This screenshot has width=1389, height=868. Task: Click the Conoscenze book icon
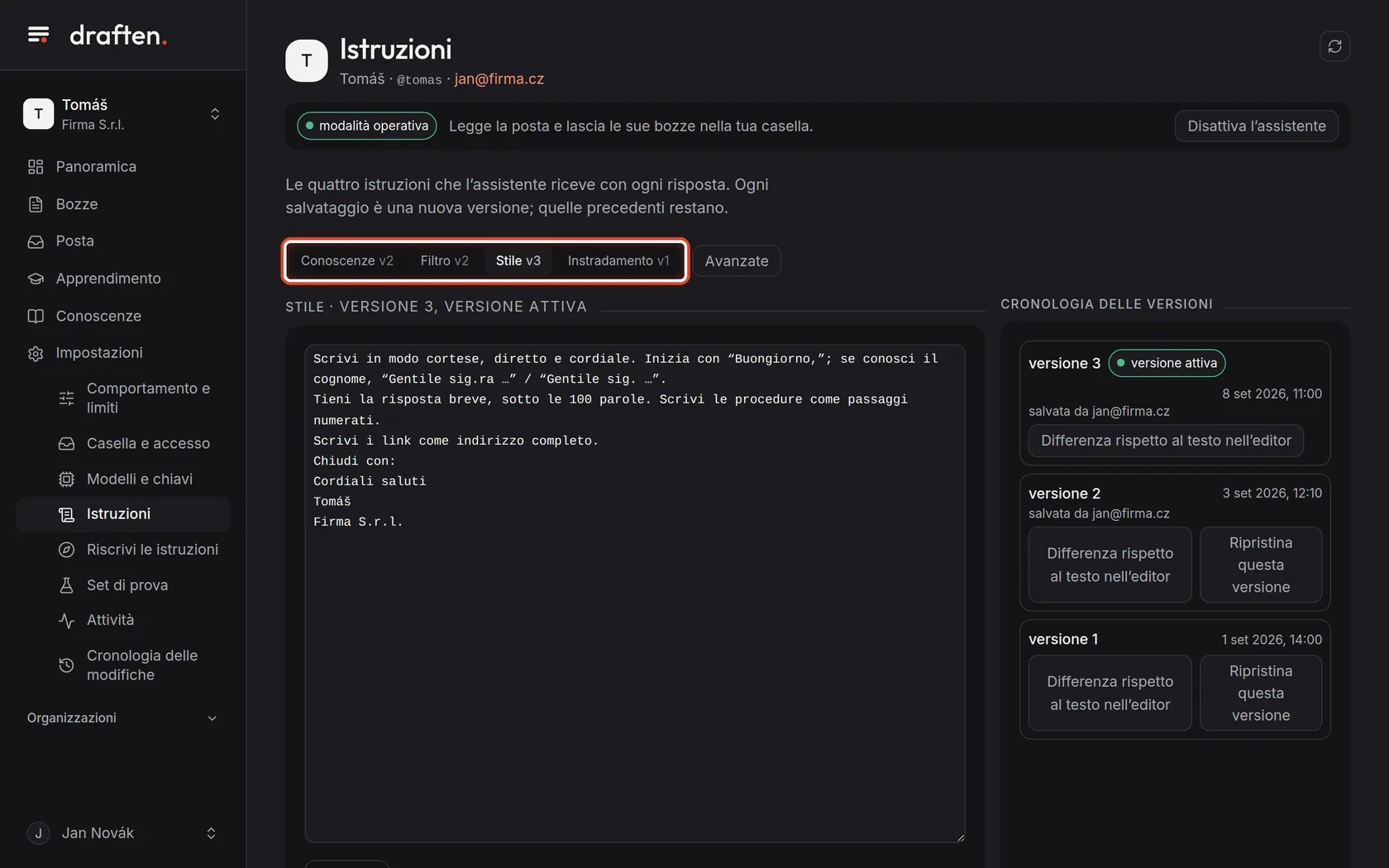(36, 316)
